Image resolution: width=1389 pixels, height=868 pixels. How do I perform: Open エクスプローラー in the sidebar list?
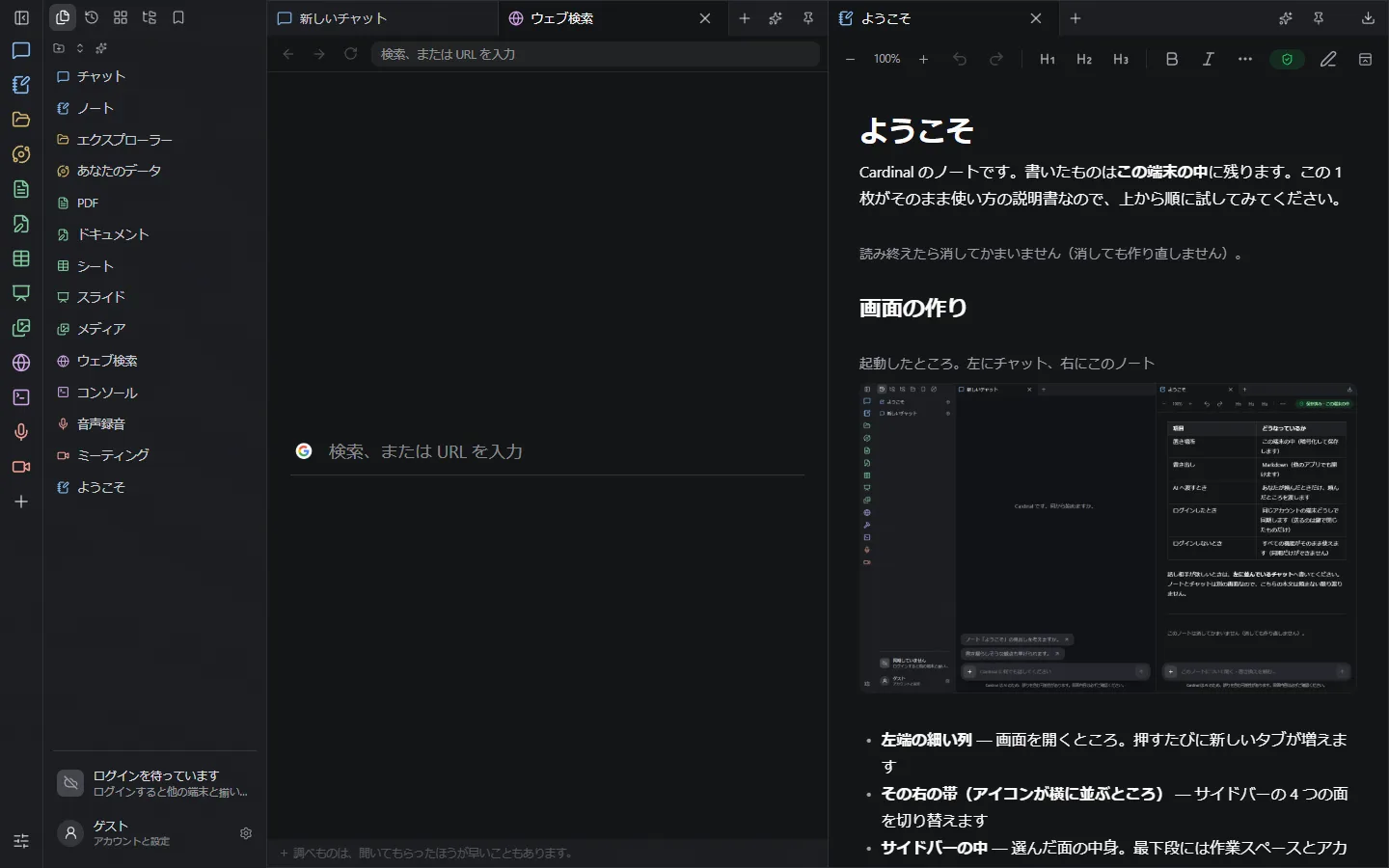point(155,140)
